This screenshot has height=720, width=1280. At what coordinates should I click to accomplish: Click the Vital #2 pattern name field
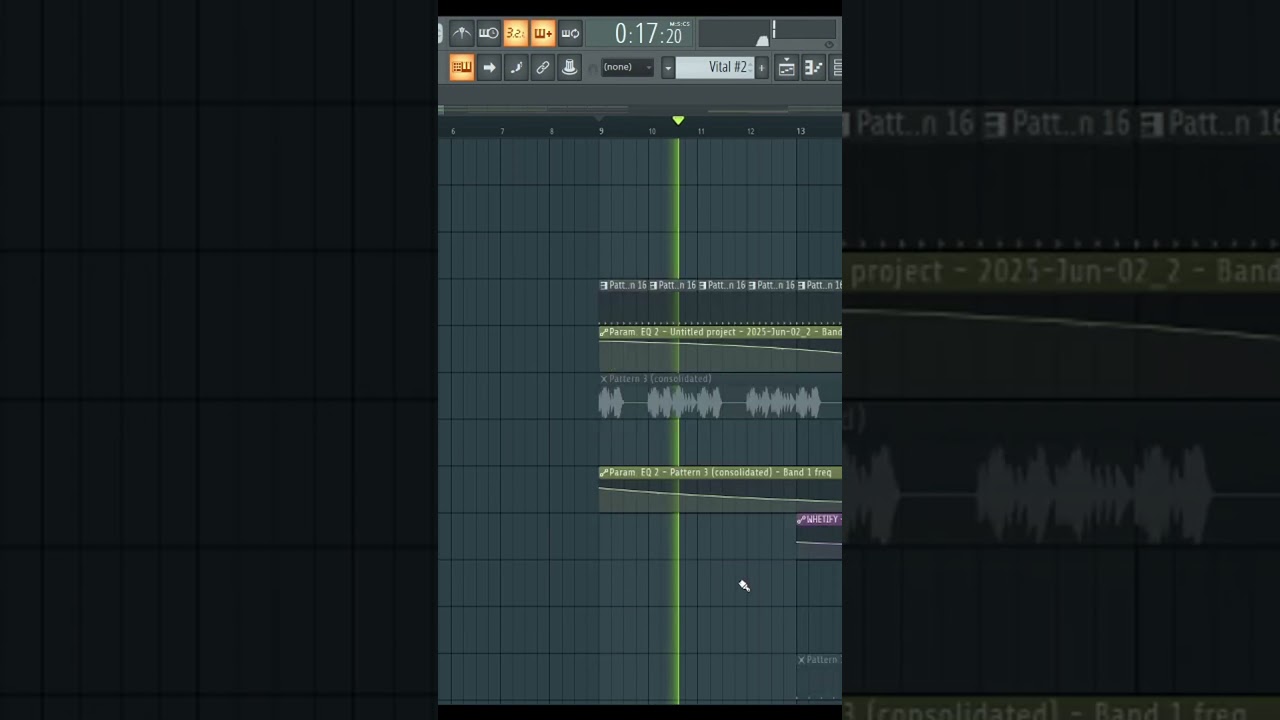pos(715,67)
